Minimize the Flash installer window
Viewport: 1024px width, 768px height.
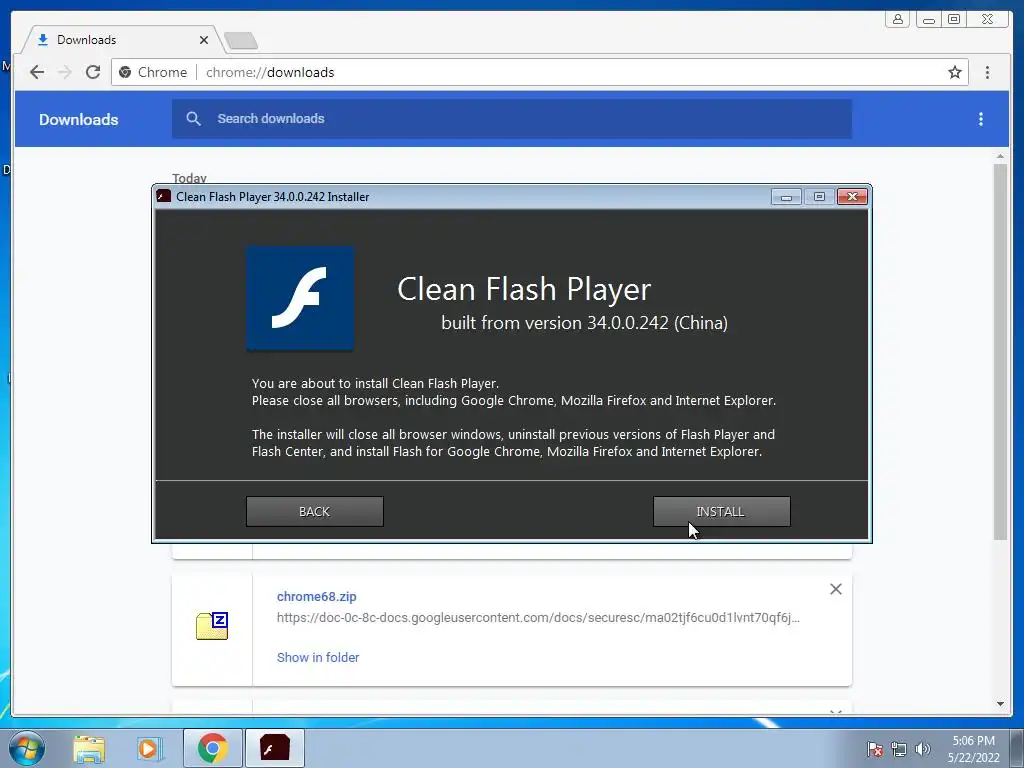(786, 197)
